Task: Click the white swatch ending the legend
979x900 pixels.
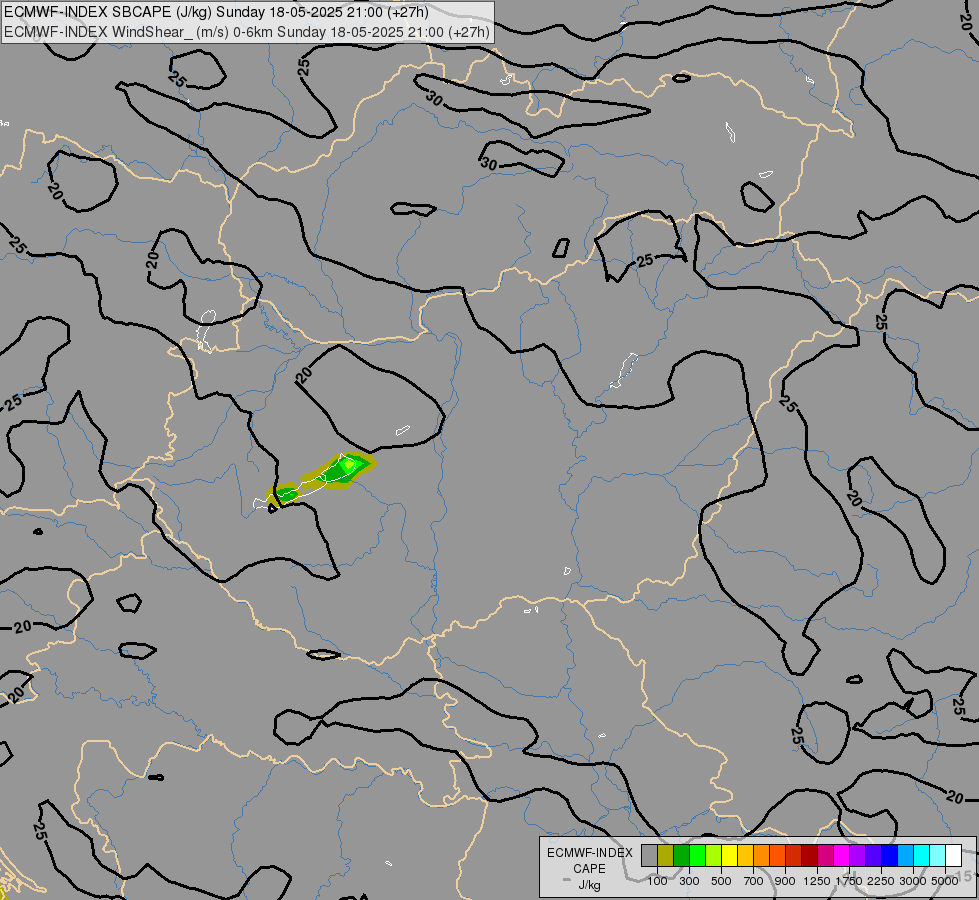Action: 953,855
